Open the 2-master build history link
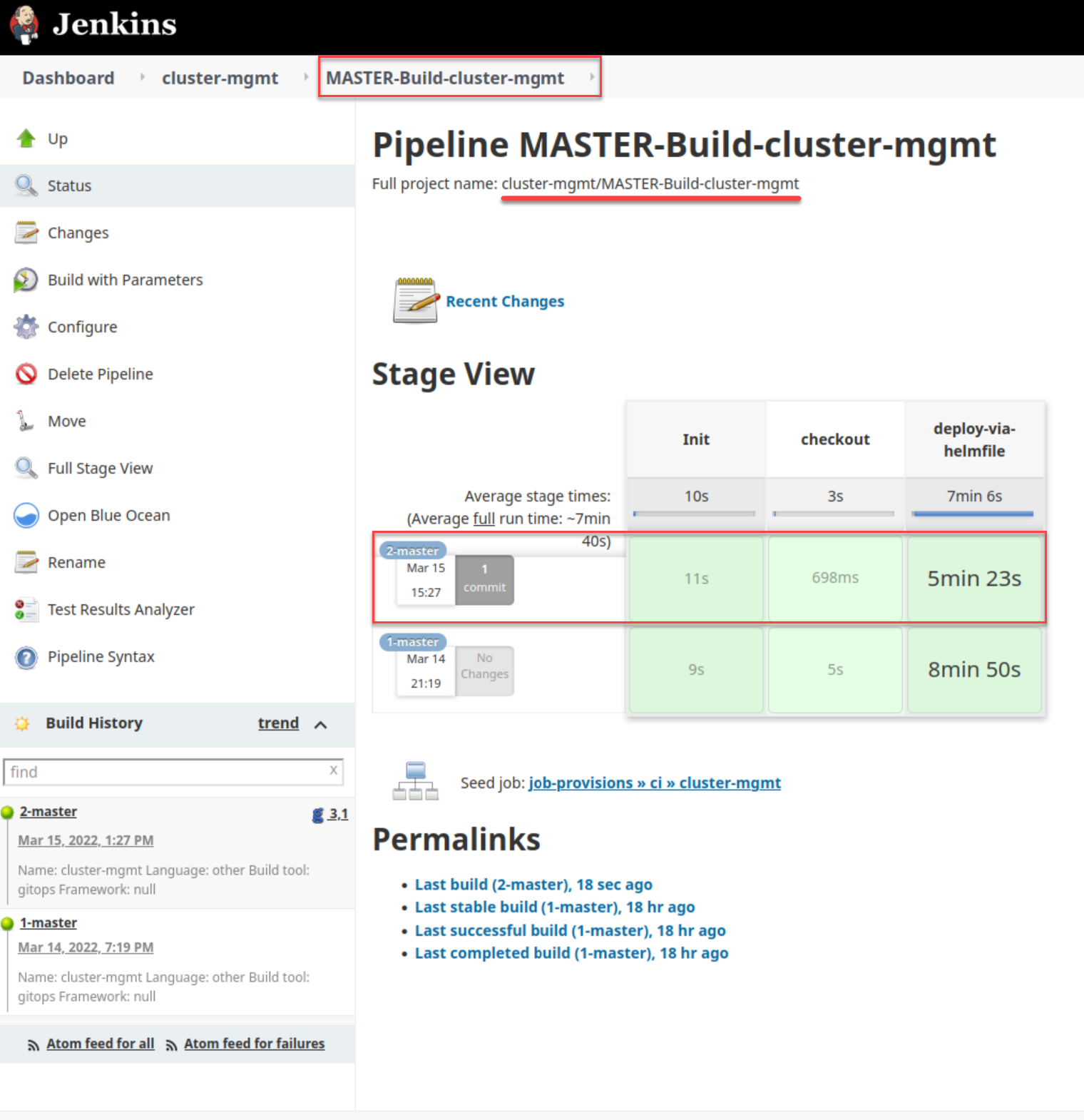This screenshot has width=1084, height=1120. (x=48, y=812)
